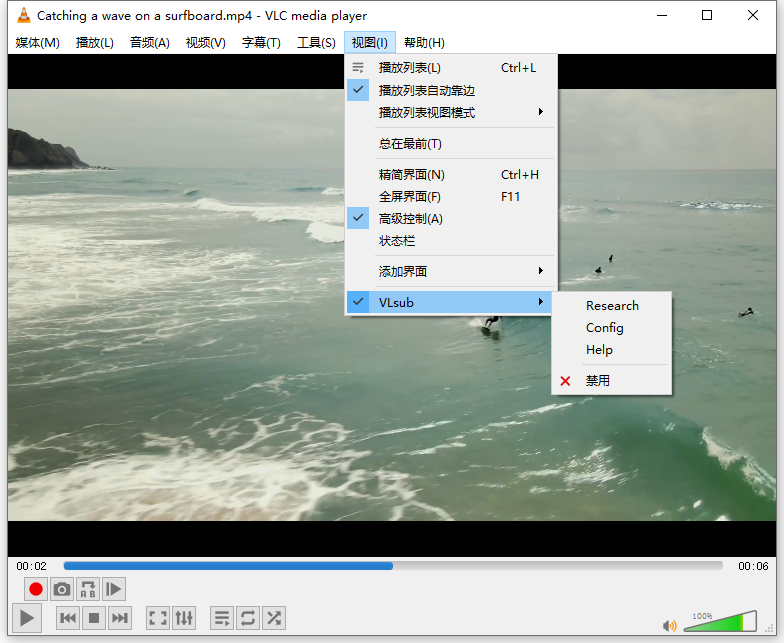Select Help in VLsub submenu

tap(612, 350)
